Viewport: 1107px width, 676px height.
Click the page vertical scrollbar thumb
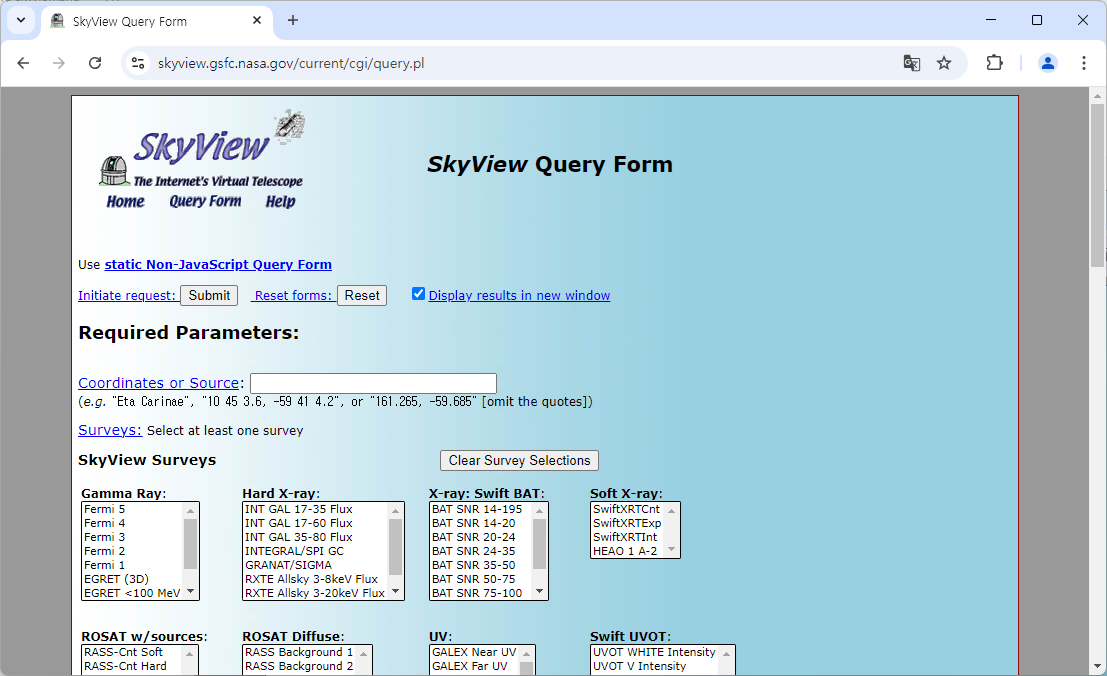[x=1097, y=186]
